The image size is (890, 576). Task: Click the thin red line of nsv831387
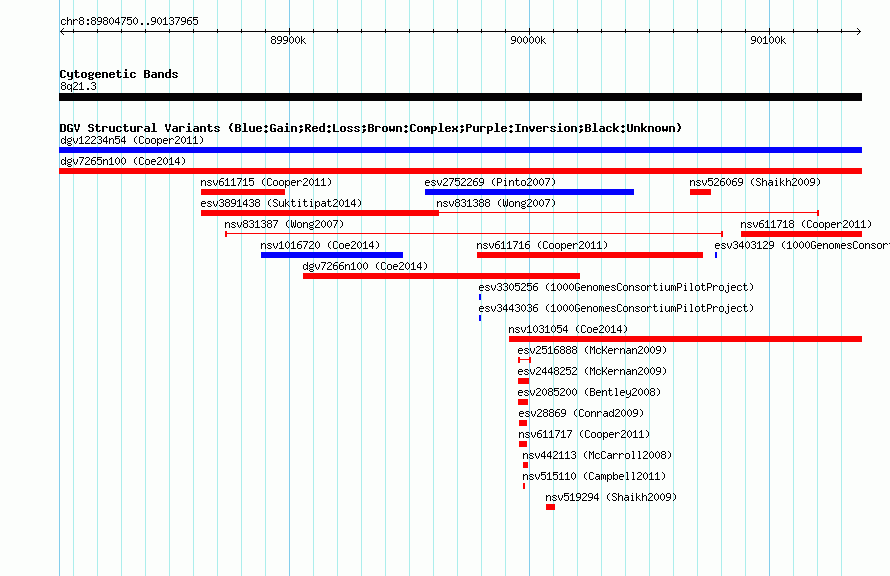(474, 234)
